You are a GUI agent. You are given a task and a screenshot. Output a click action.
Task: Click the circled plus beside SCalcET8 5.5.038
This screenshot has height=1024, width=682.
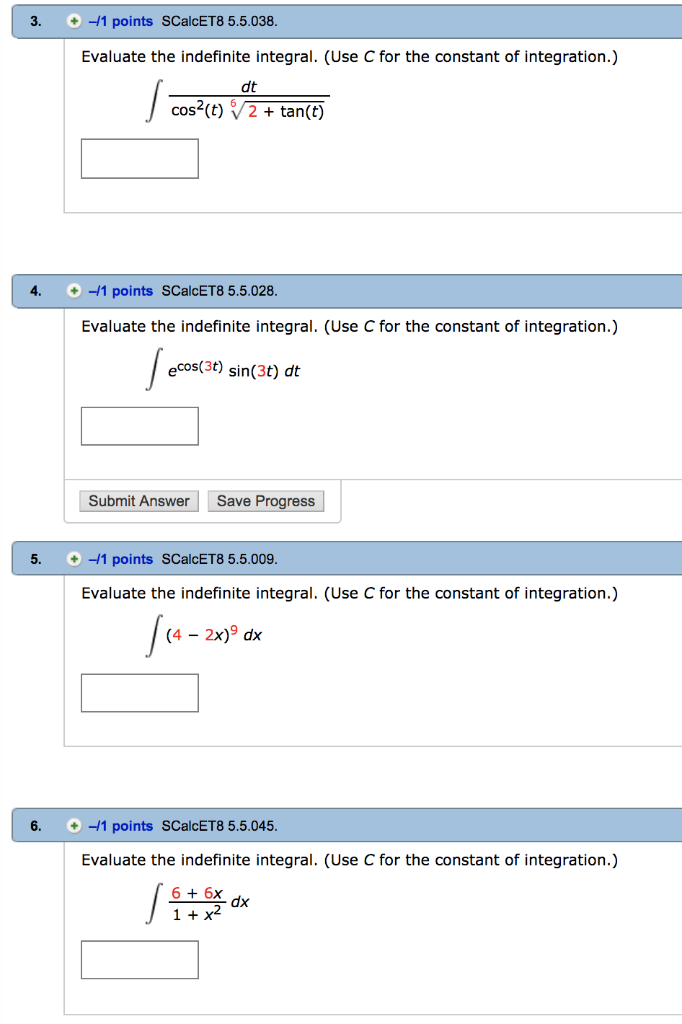coord(73,20)
